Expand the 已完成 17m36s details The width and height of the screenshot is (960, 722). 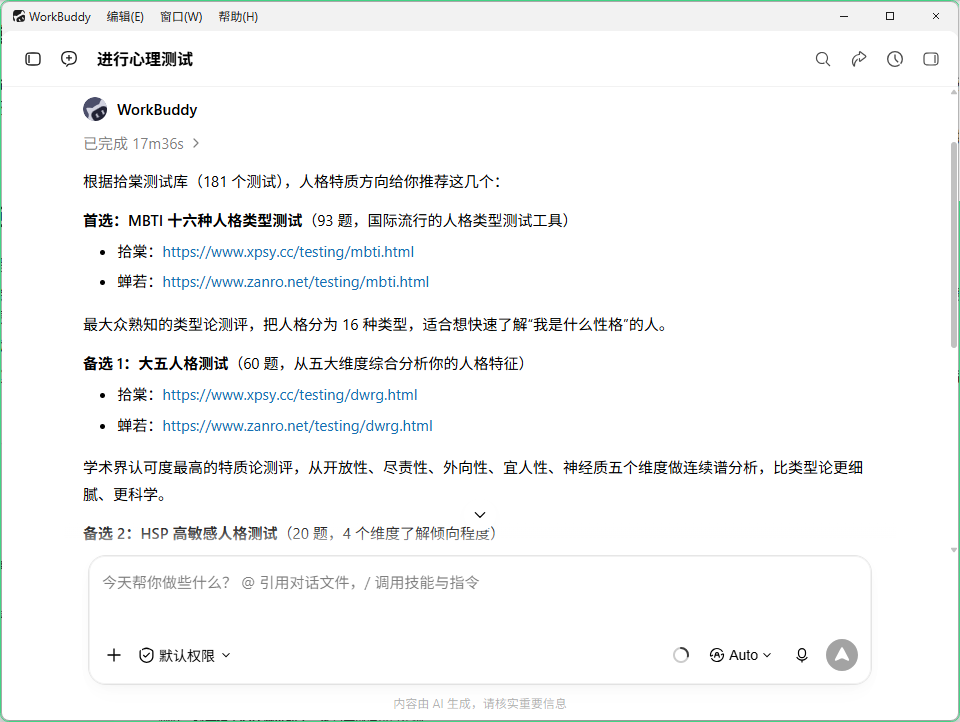coord(141,143)
